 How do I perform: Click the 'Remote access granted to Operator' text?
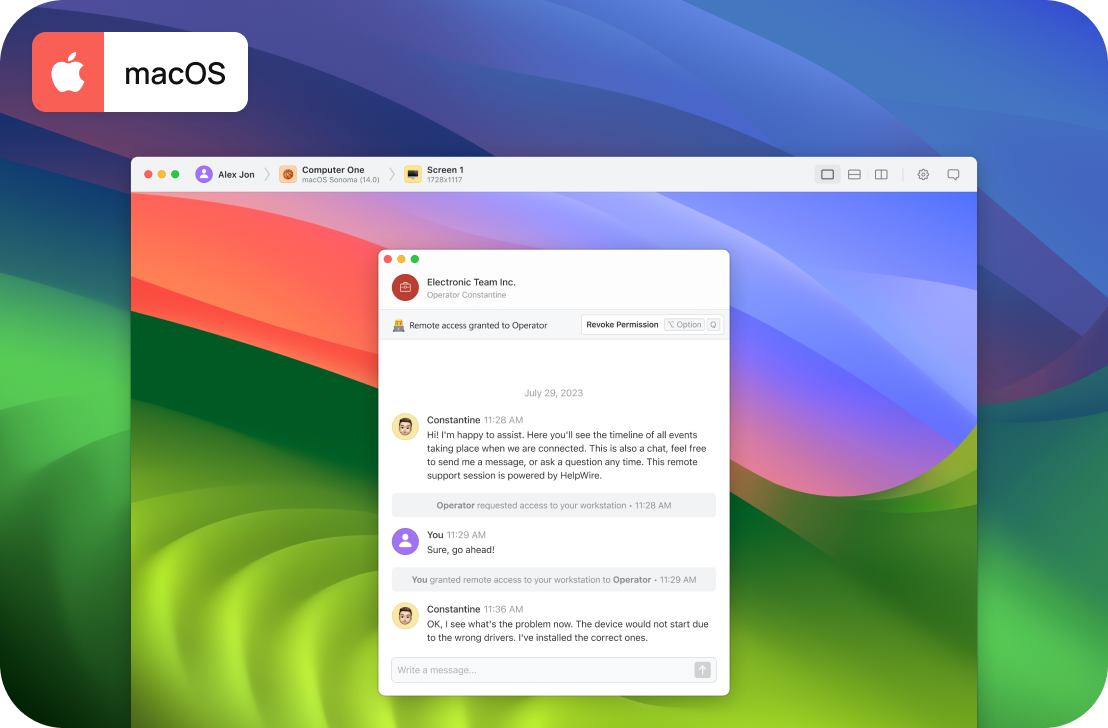478,325
